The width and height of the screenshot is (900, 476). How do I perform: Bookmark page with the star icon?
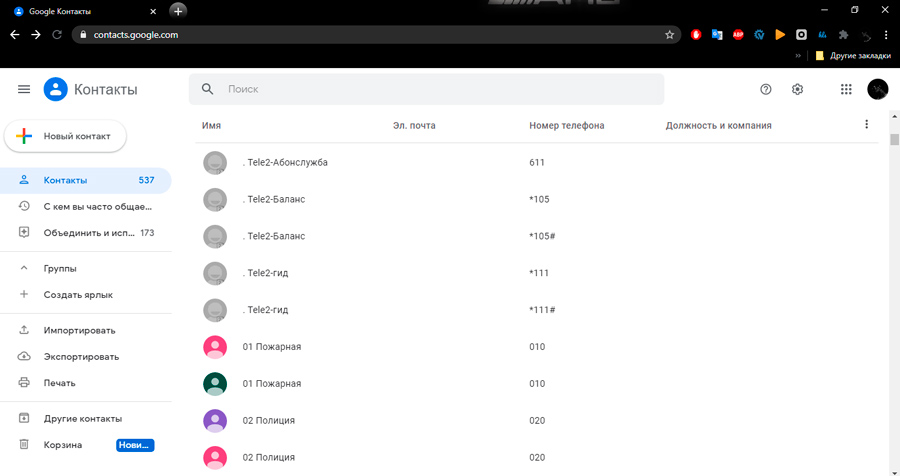click(x=669, y=34)
